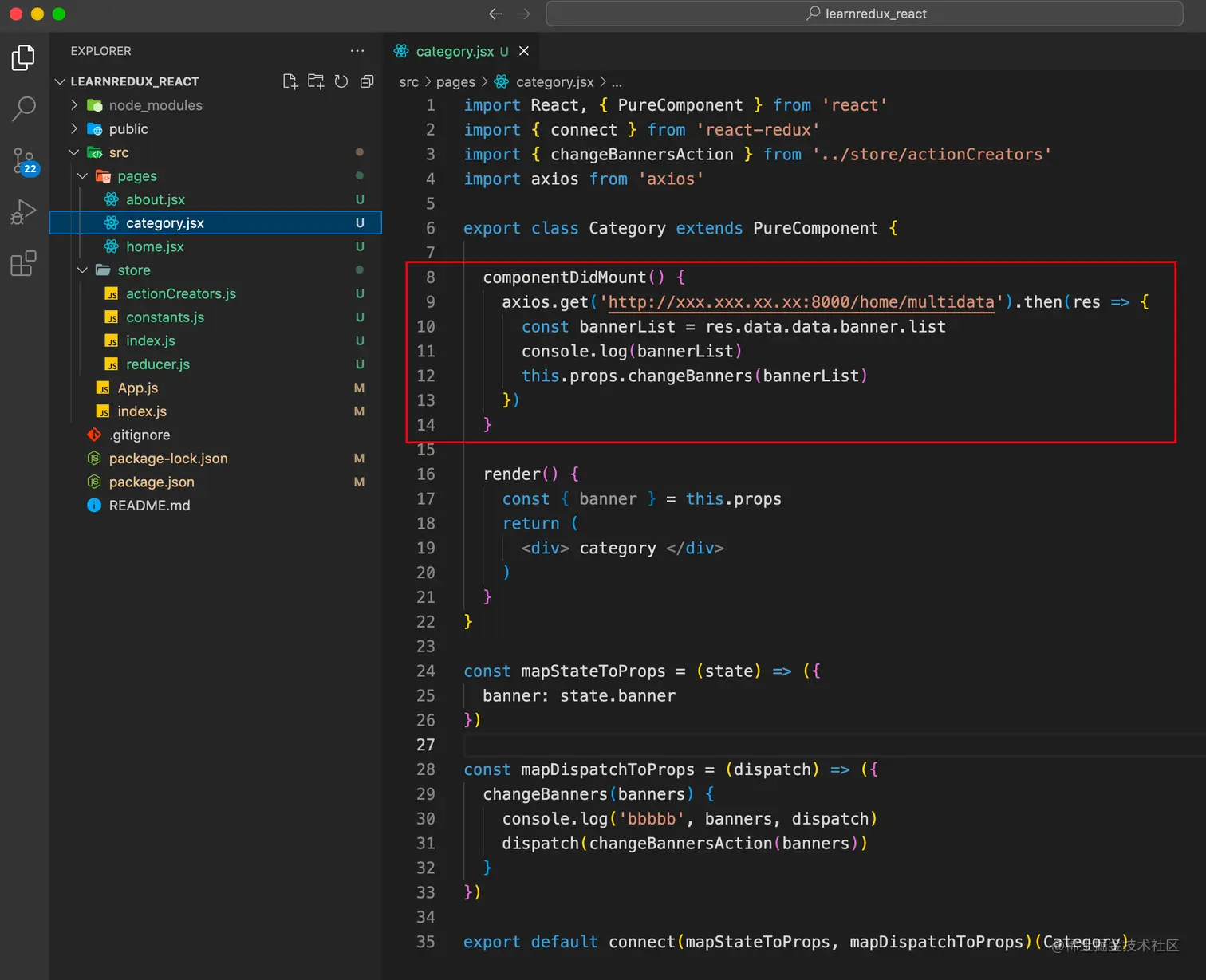Open reducer.js in the file tree

click(157, 364)
